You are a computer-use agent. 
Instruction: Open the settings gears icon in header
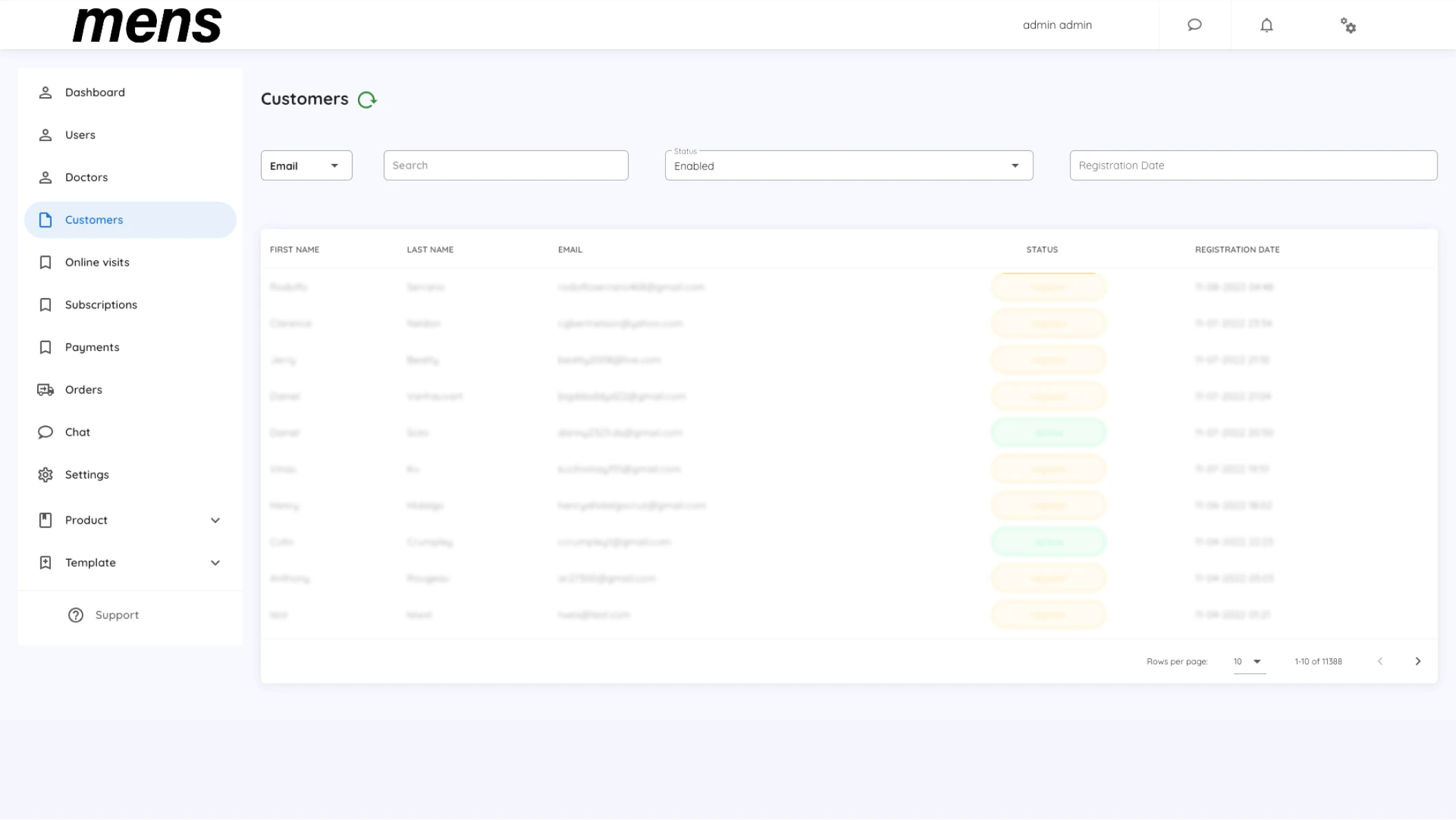[1348, 25]
